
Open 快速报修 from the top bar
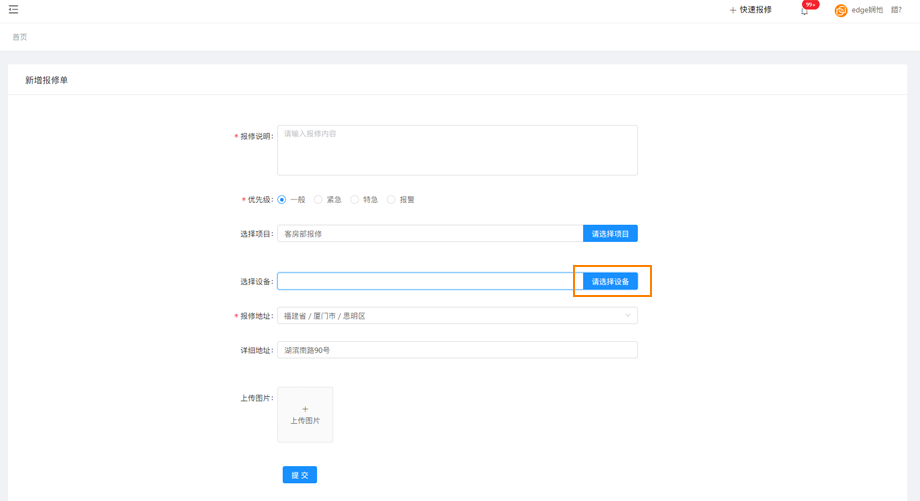point(755,10)
